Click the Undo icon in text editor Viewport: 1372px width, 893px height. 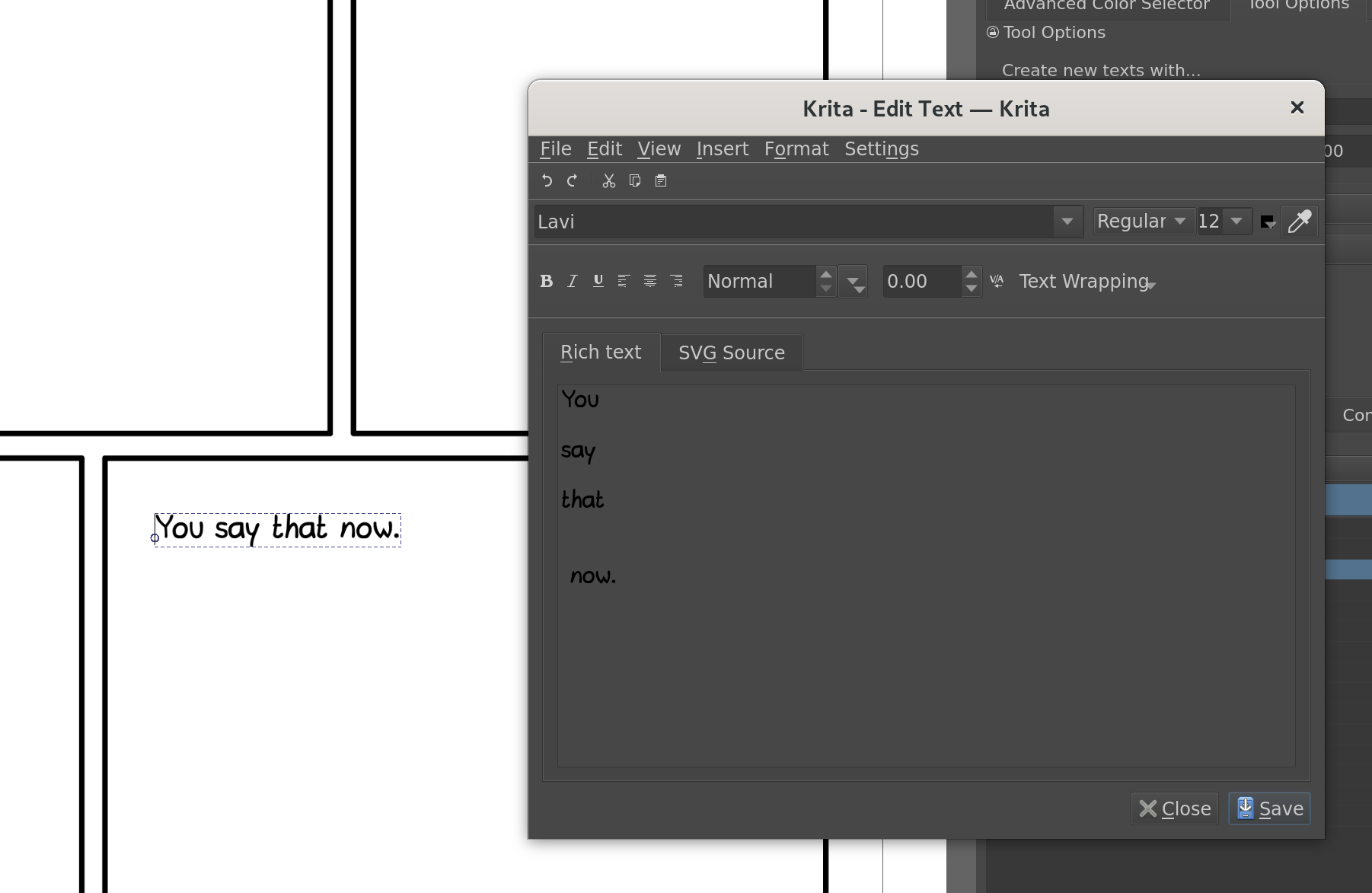pyautogui.click(x=547, y=180)
